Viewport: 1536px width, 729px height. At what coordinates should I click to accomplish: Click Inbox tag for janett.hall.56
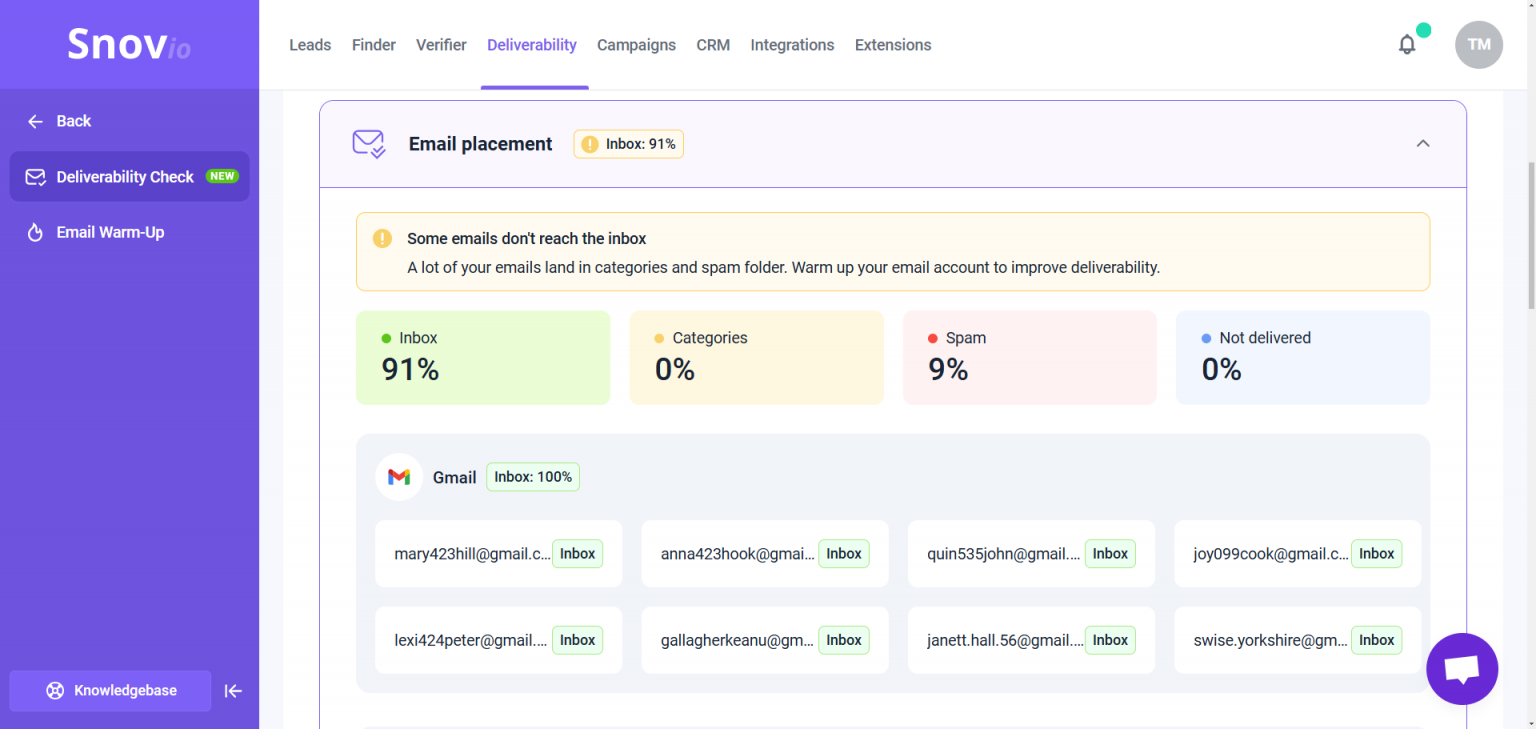click(x=1110, y=640)
